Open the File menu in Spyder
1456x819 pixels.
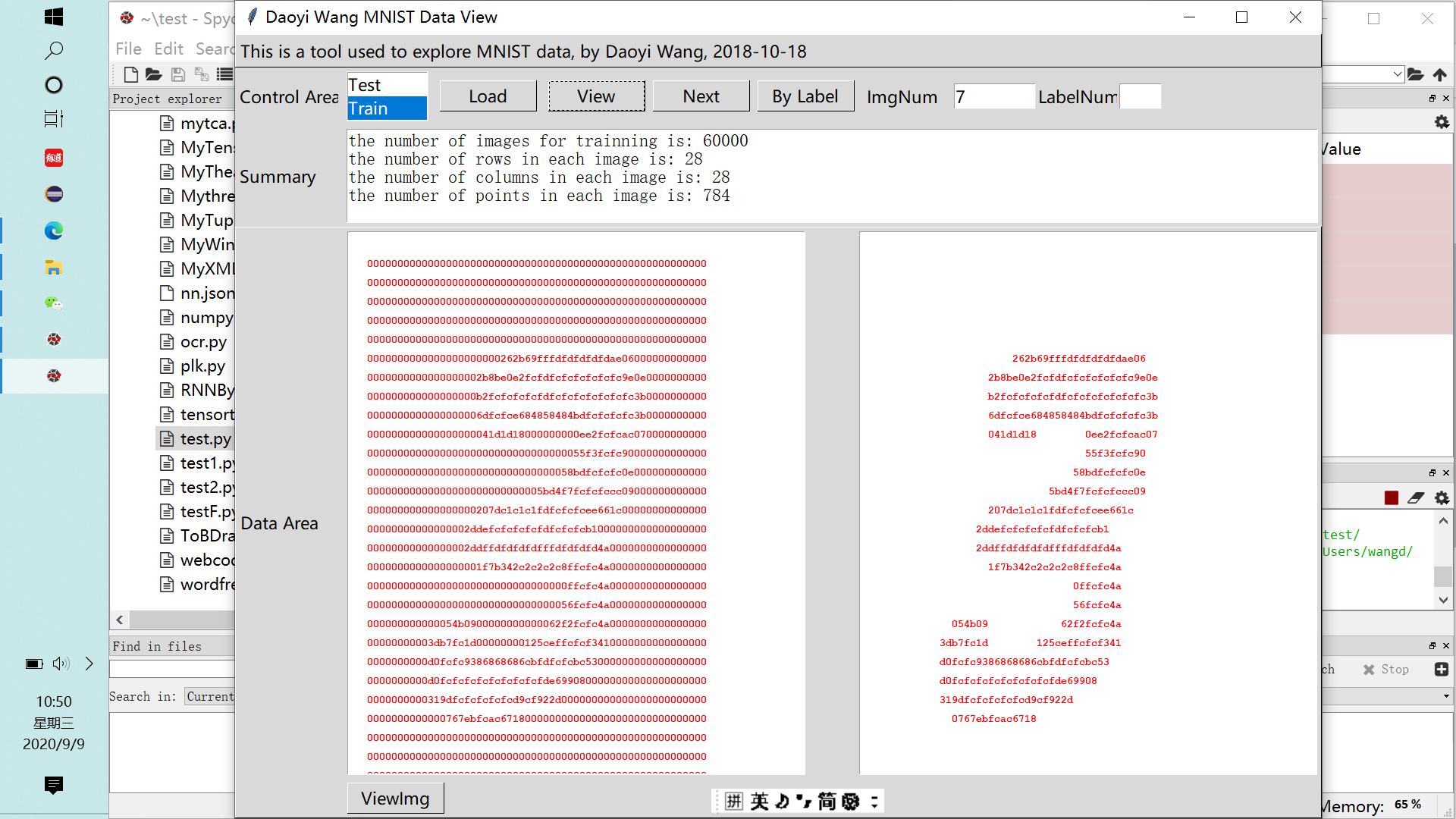[127, 49]
